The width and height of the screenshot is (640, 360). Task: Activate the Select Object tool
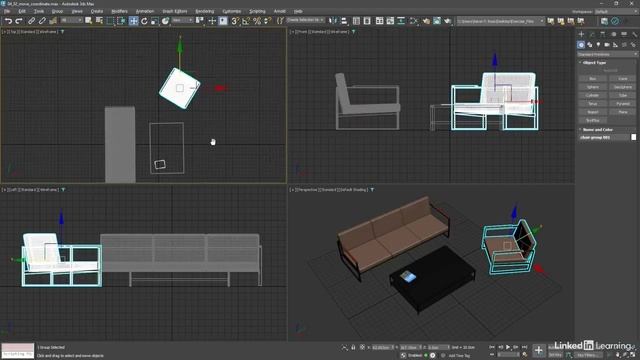[89, 20]
